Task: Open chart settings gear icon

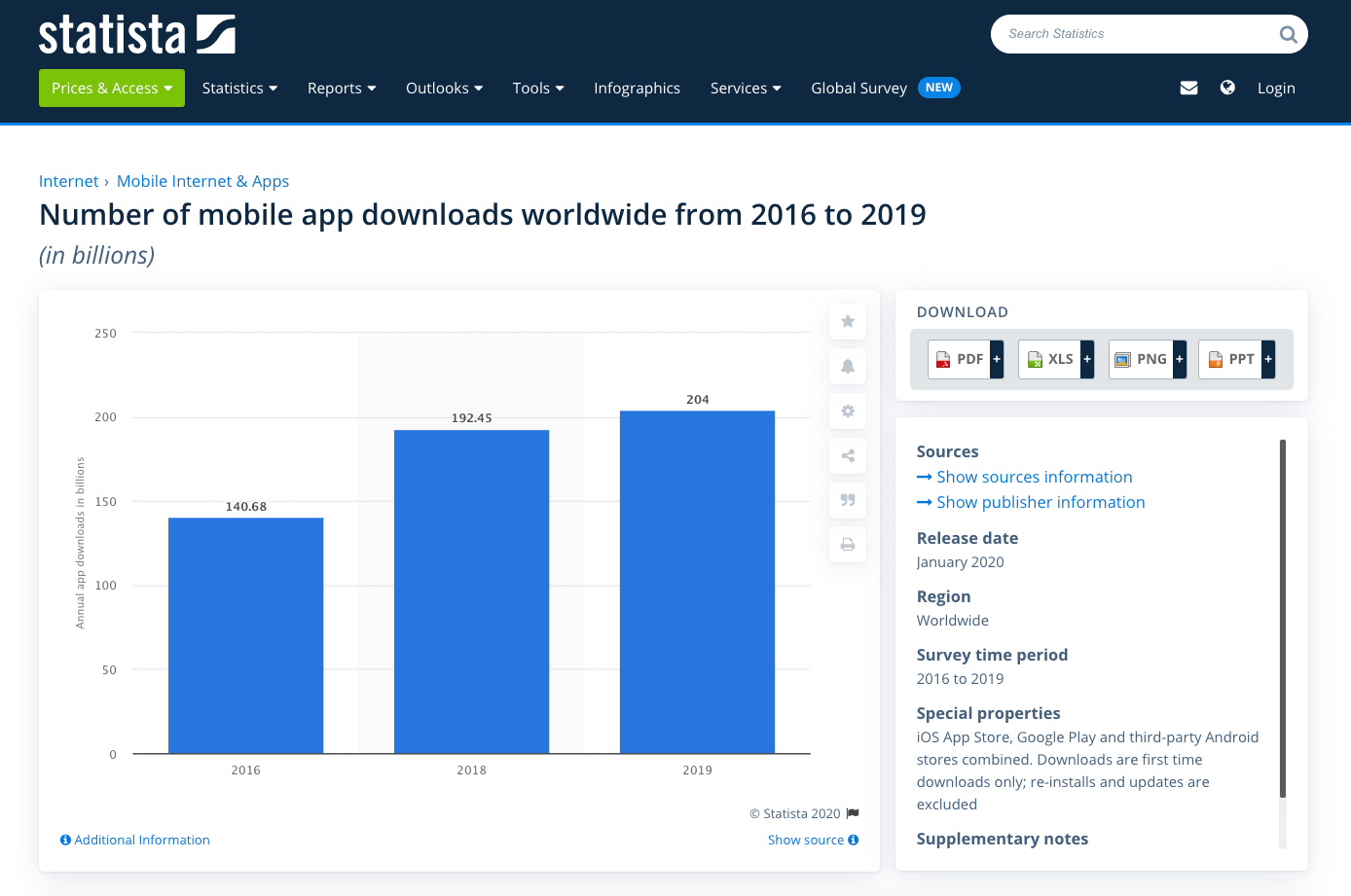Action: (x=848, y=411)
